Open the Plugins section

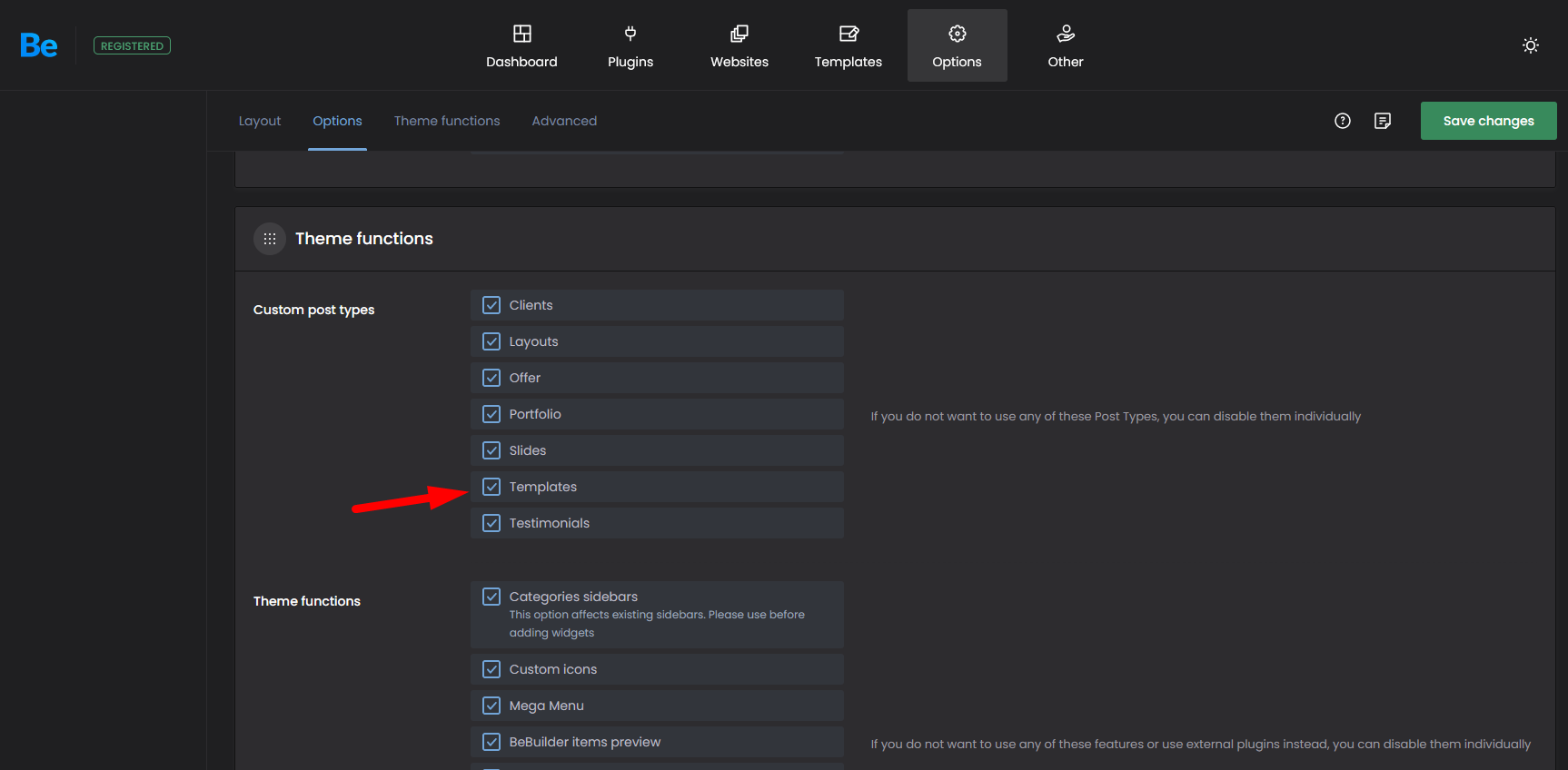(630, 45)
